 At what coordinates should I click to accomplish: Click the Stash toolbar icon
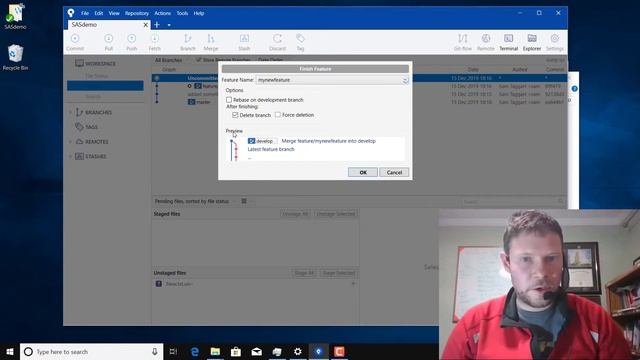tap(244, 42)
